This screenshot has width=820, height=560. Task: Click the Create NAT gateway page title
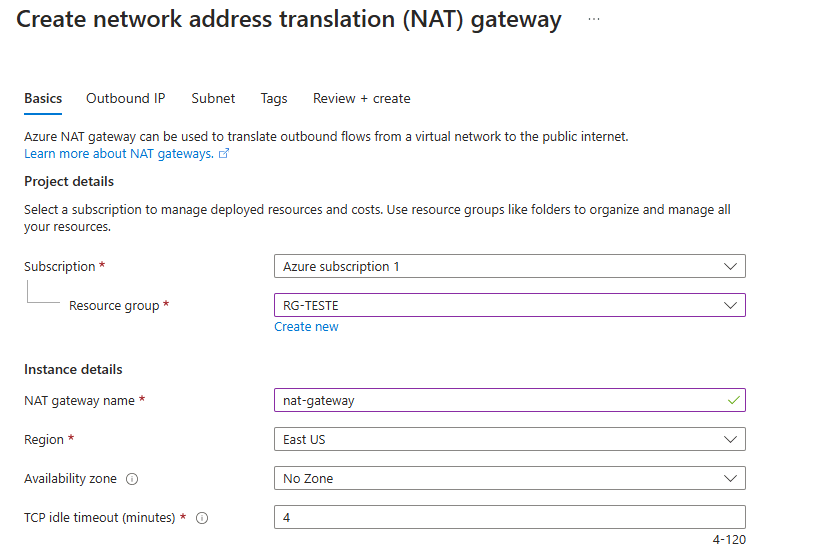[289, 19]
